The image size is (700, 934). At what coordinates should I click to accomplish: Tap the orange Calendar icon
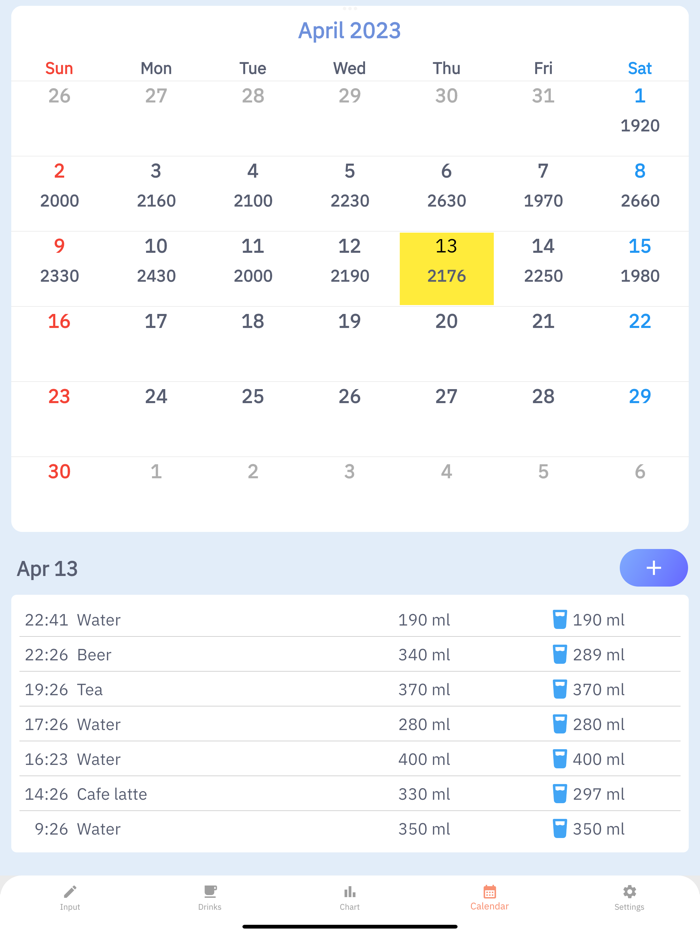click(x=489, y=891)
